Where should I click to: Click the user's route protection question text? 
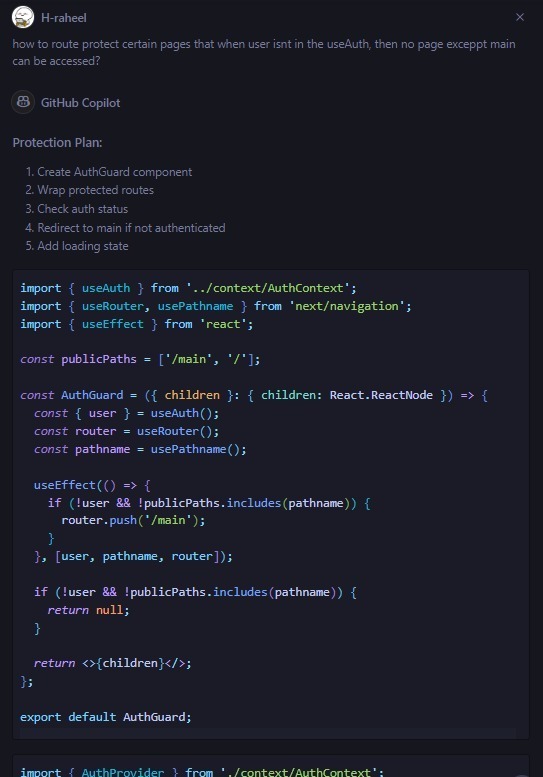click(x=264, y=53)
